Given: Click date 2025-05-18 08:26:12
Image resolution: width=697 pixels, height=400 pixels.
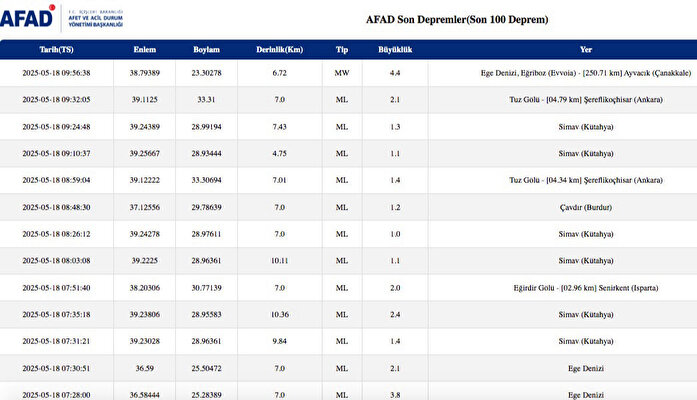Looking at the screenshot, I should point(56,234).
